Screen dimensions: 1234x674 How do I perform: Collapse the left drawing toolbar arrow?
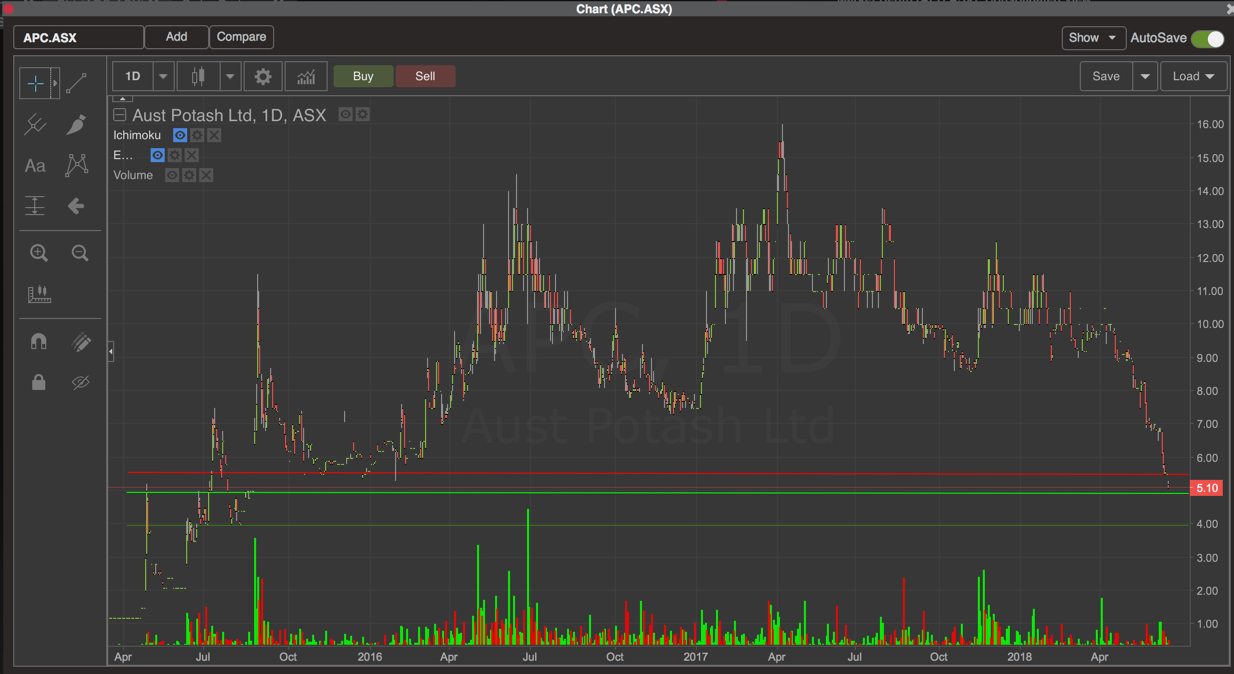coord(111,352)
